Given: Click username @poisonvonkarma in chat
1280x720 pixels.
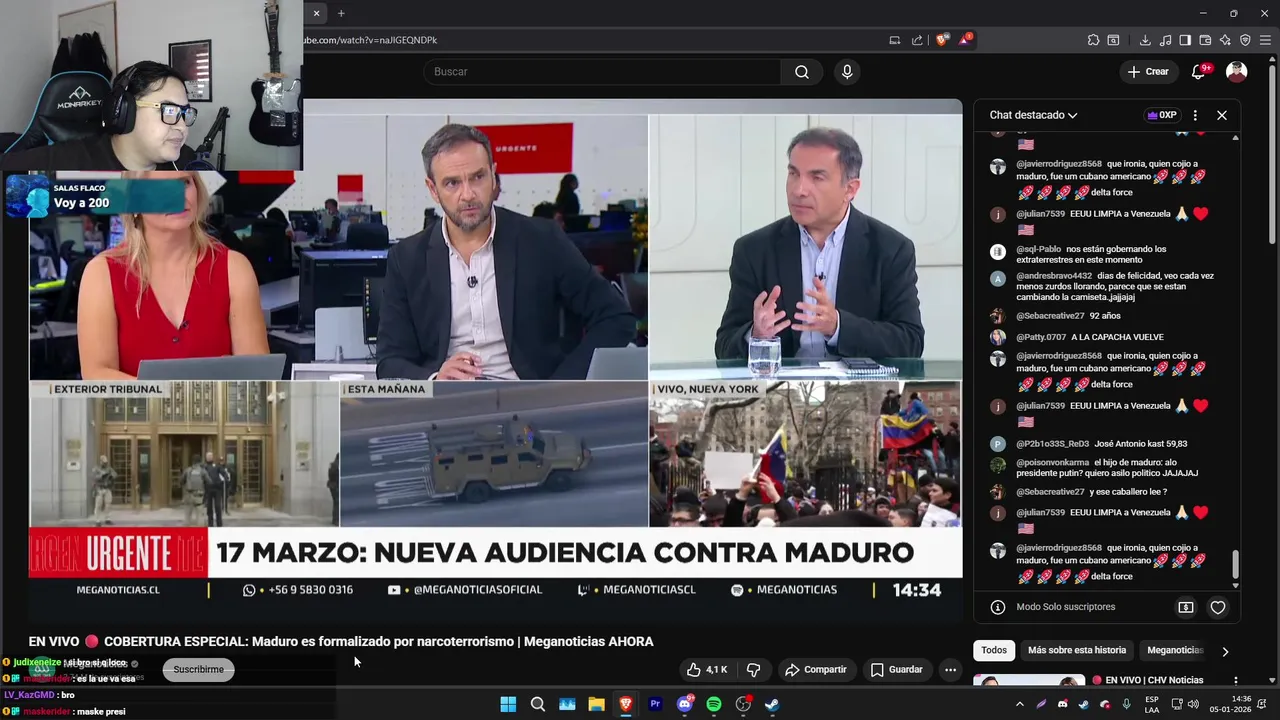Looking at the screenshot, I should [x=1054, y=463].
